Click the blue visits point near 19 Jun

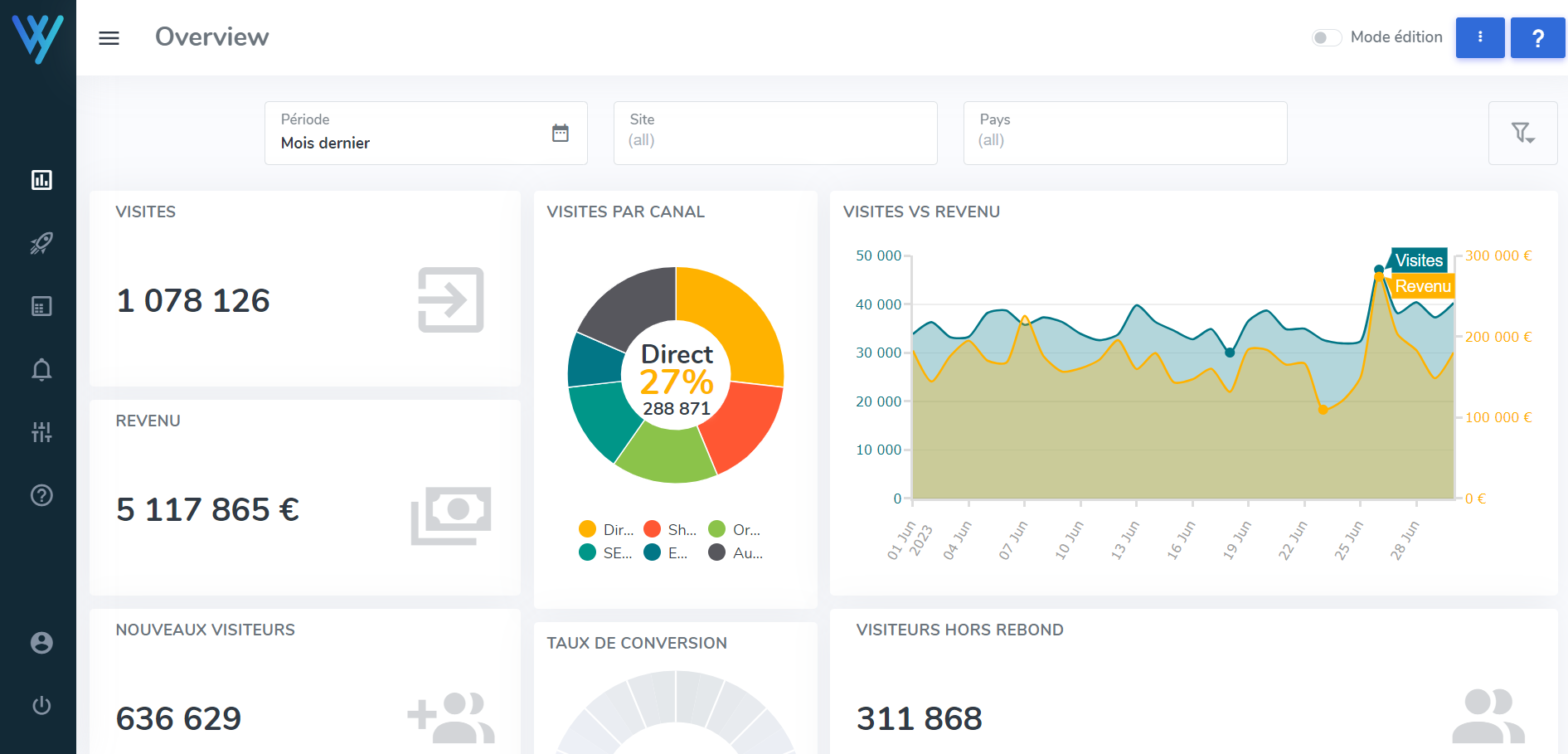pos(1230,353)
